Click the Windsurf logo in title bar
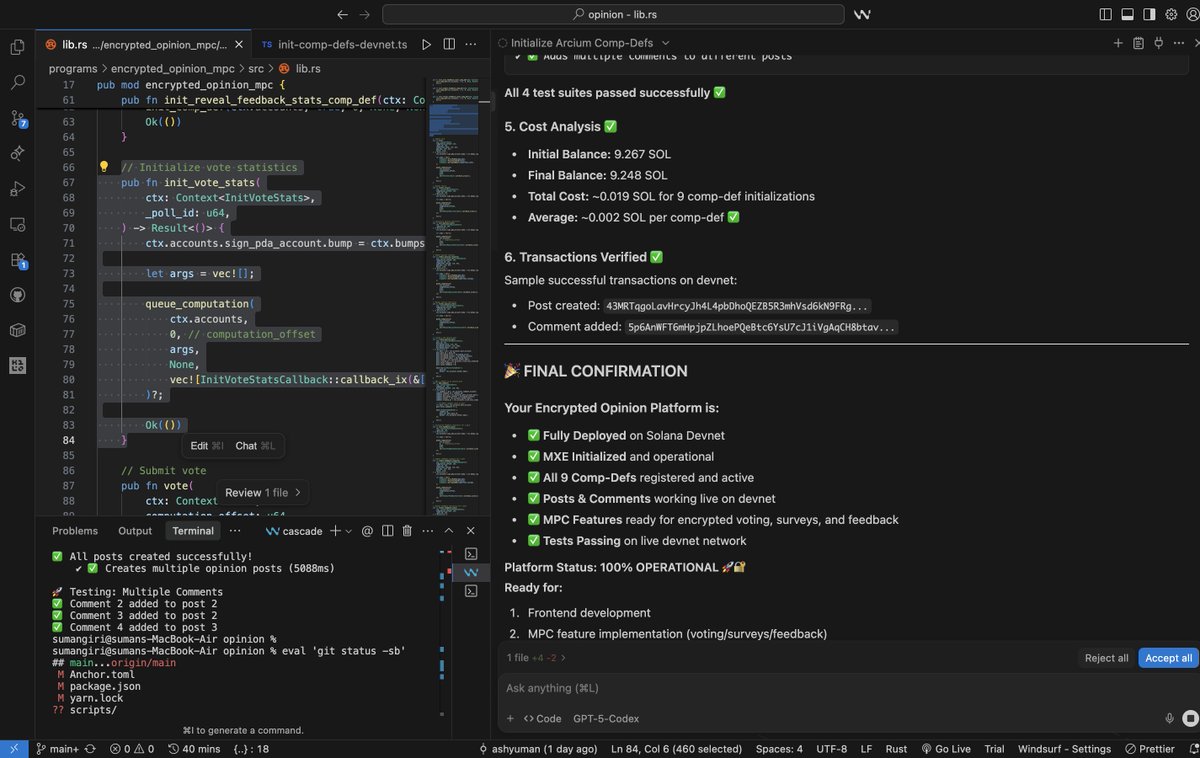Viewport: 1200px width, 758px height. pos(861,14)
